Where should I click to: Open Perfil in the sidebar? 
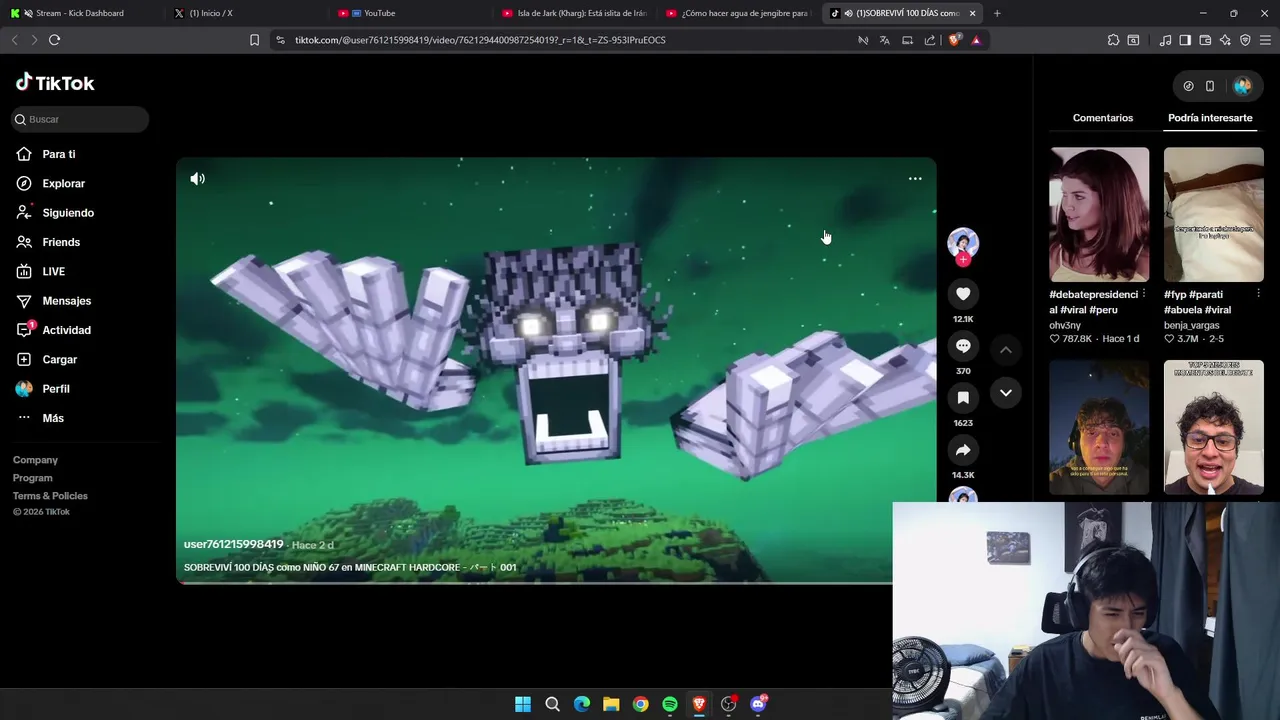pos(56,389)
